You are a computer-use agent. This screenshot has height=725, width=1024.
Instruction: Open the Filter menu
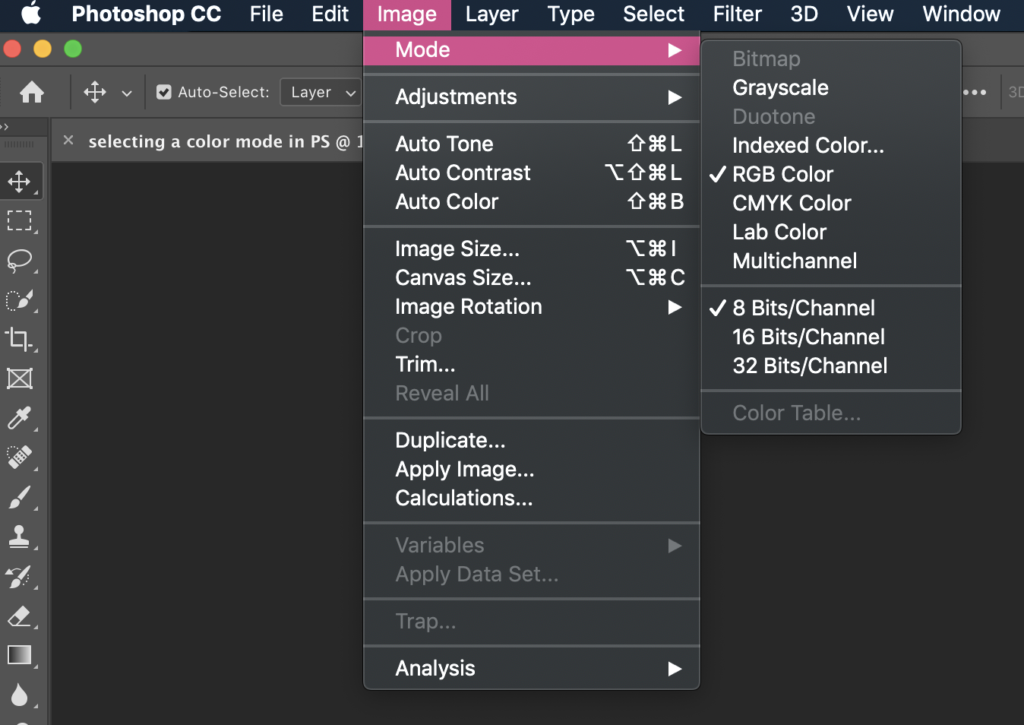tap(737, 14)
